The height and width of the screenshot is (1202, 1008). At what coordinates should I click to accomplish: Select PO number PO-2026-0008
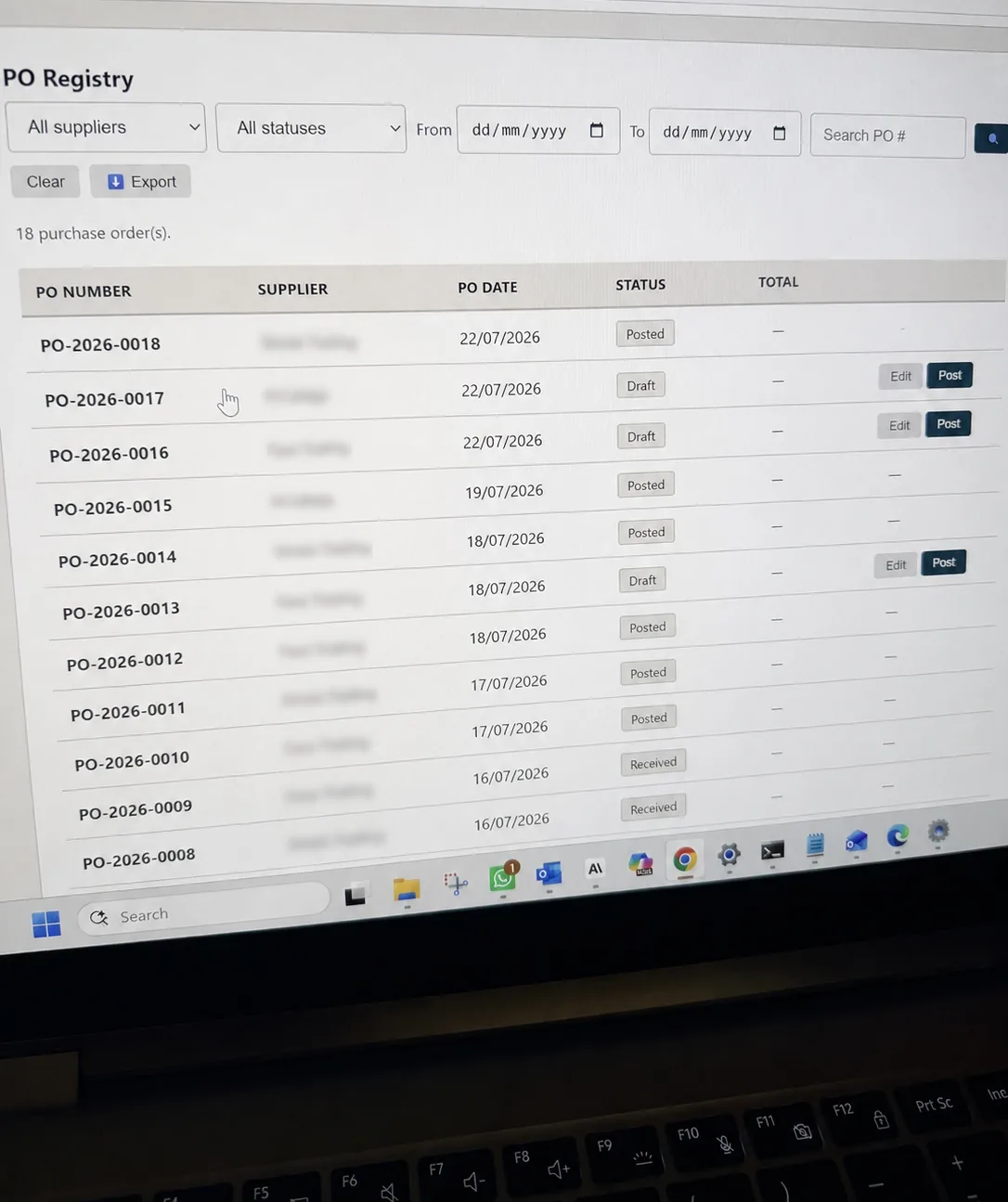[x=138, y=859]
